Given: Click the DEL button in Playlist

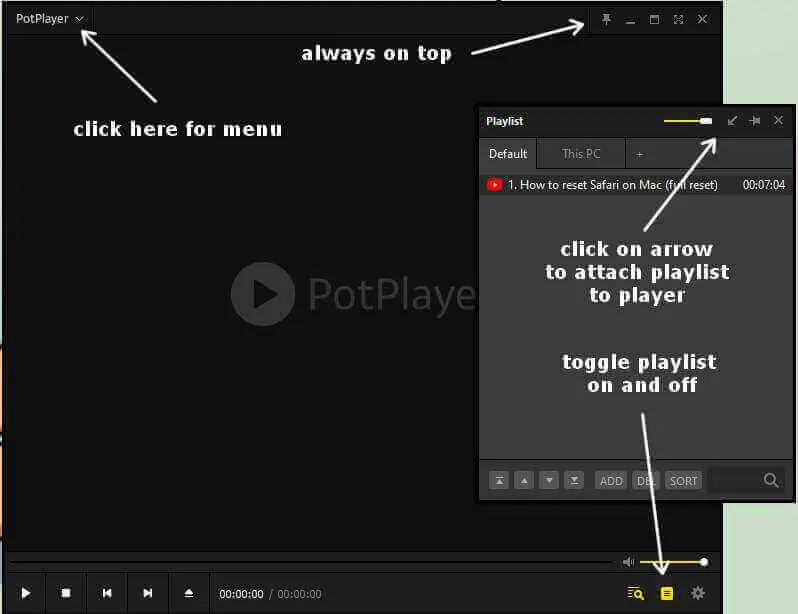Looking at the screenshot, I should point(646,481).
